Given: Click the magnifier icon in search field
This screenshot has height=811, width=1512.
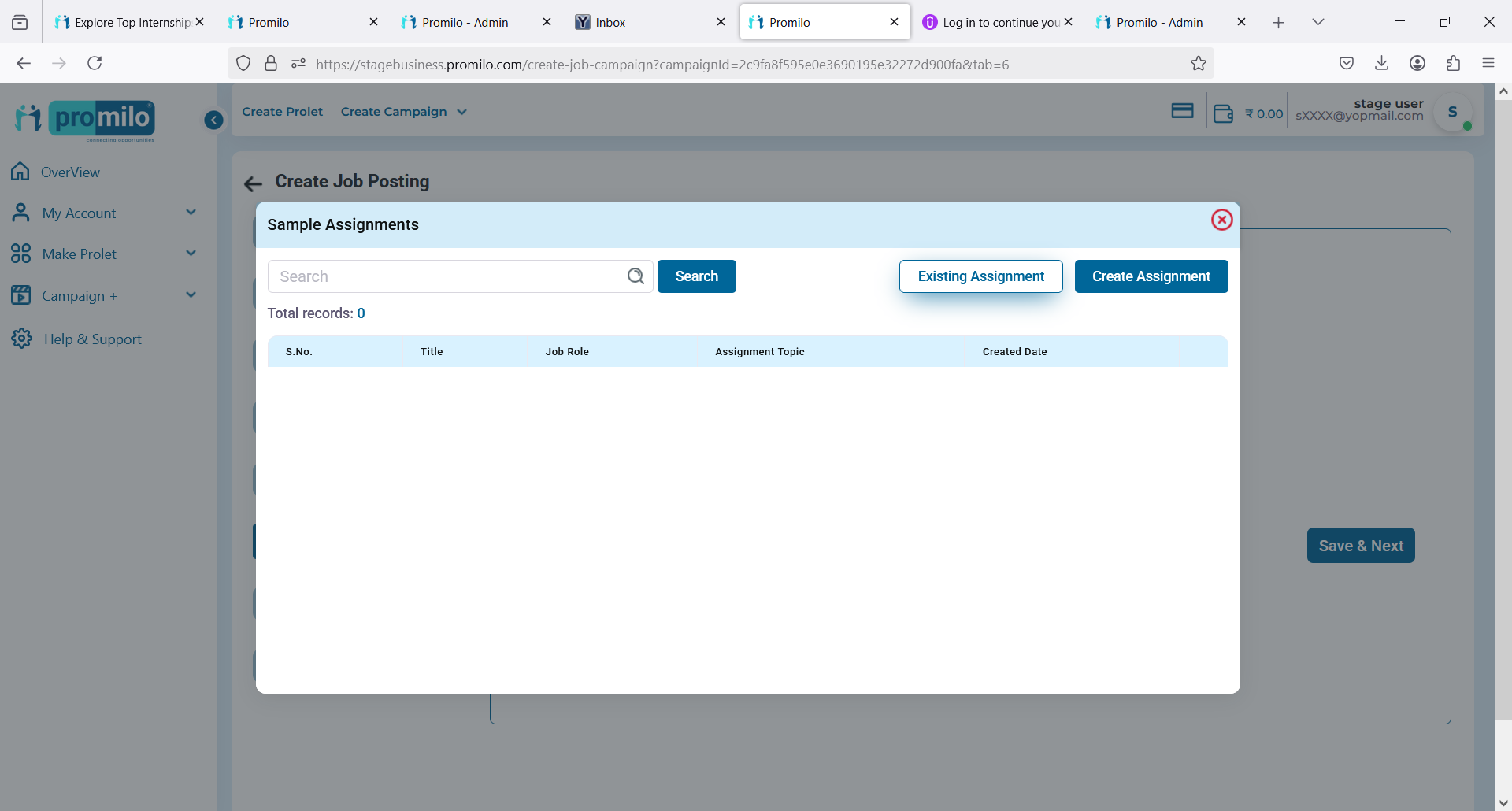Looking at the screenshot, I should (636, 276).
